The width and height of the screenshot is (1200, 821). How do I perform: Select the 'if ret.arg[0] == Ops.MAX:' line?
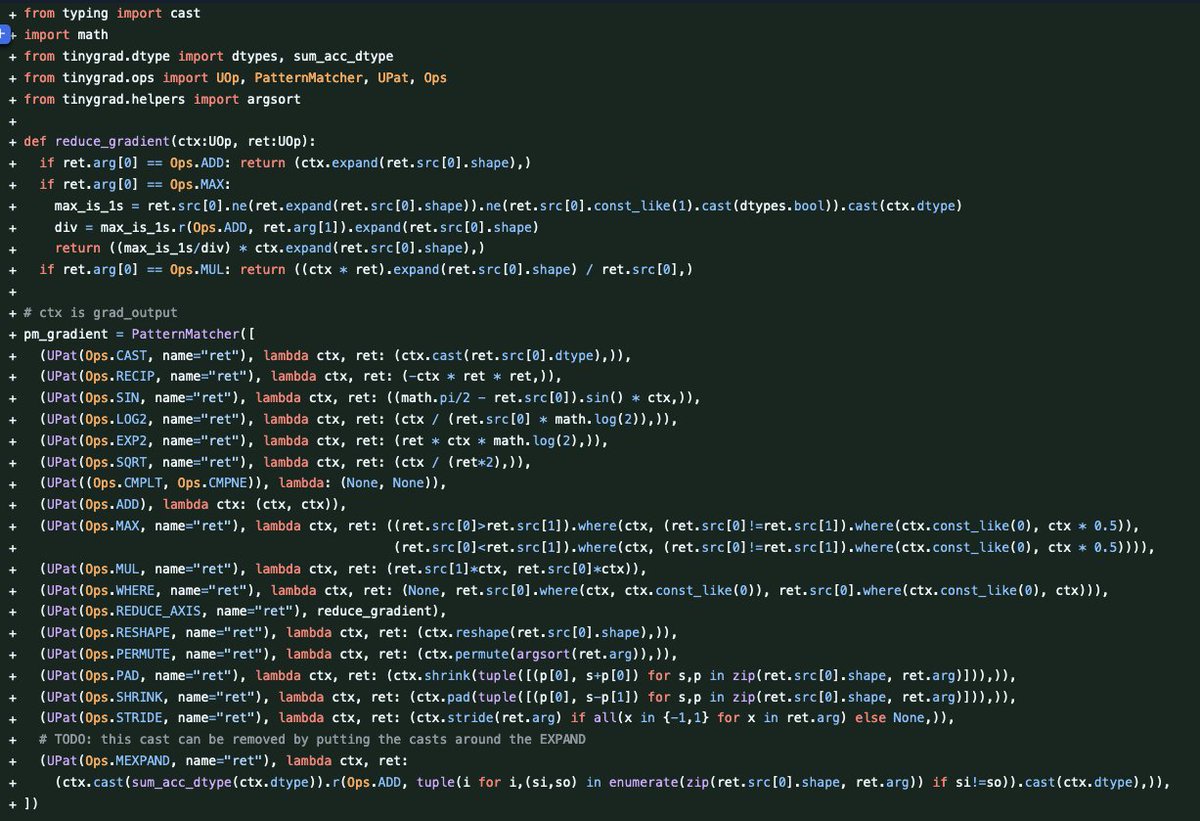(135, 184)
